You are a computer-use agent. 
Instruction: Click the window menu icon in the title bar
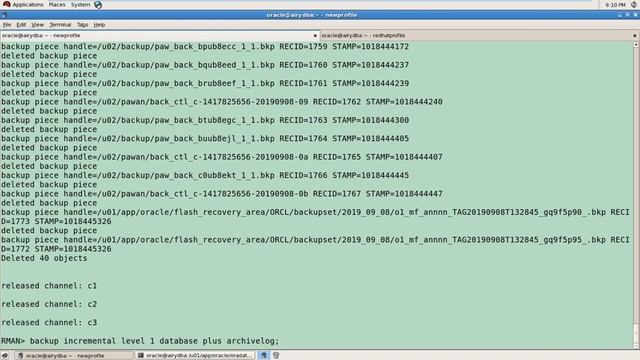pos(4,15)
